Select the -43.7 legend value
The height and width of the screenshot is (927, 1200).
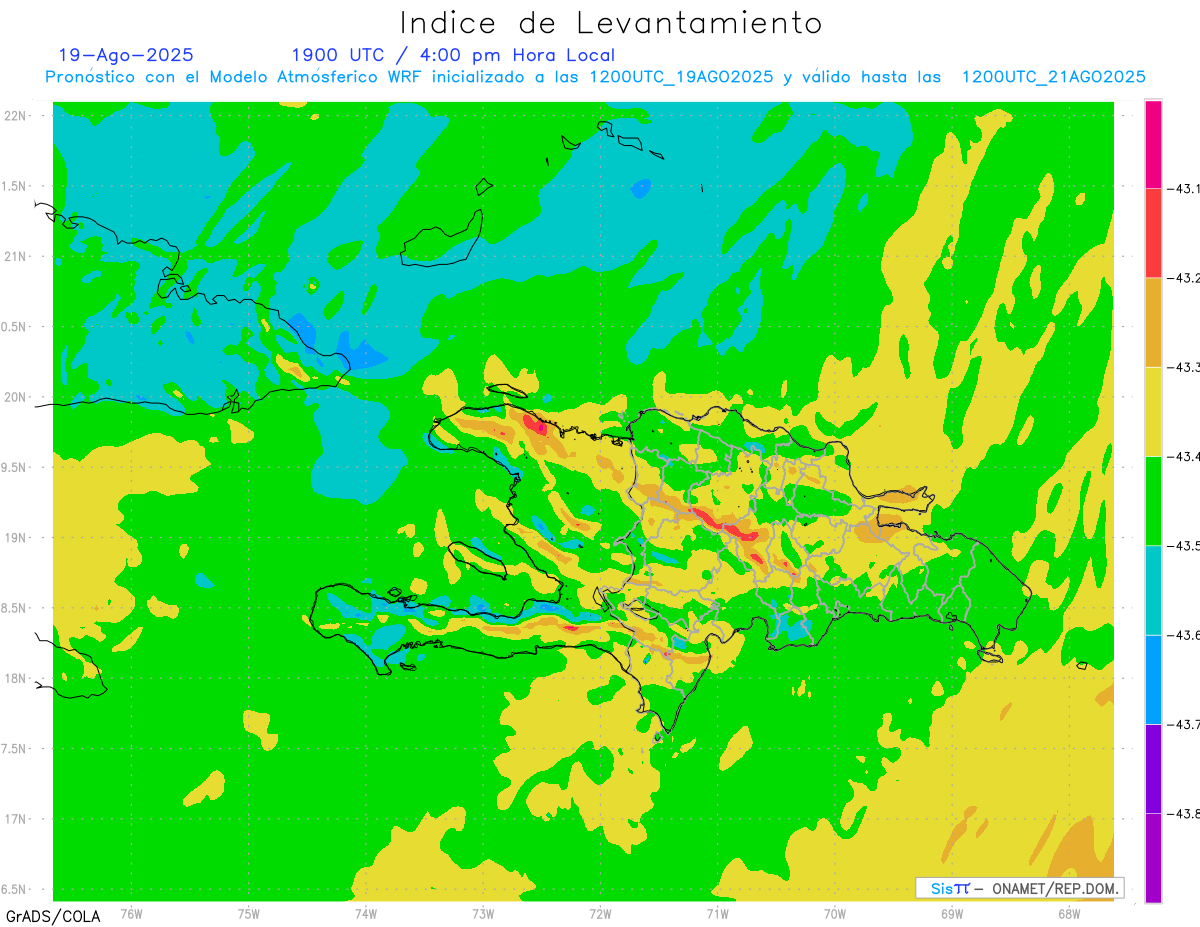[x=1183, y=724]
